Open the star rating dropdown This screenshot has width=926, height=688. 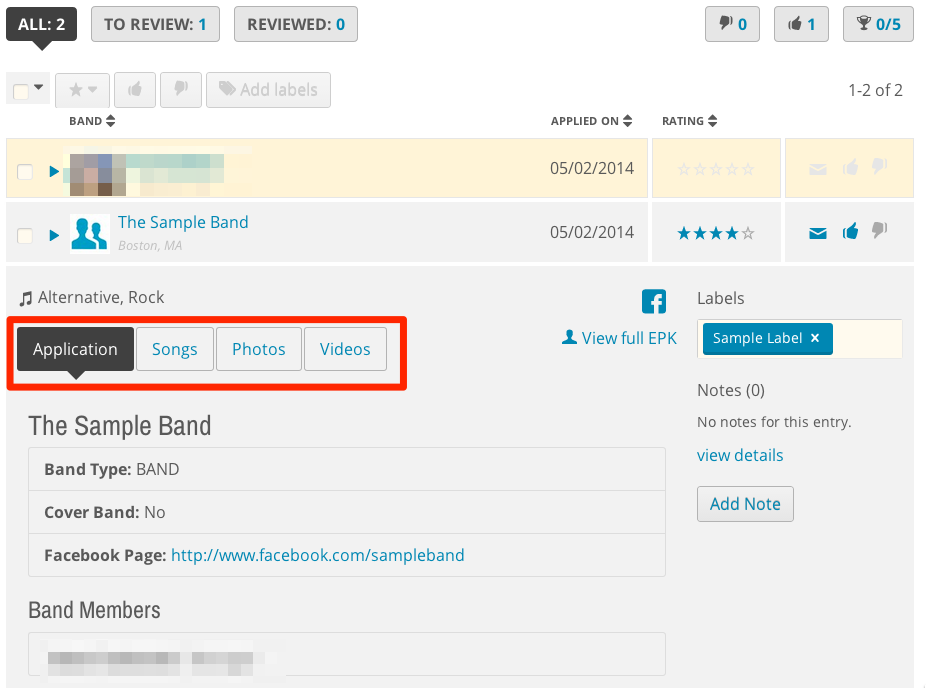82,90
